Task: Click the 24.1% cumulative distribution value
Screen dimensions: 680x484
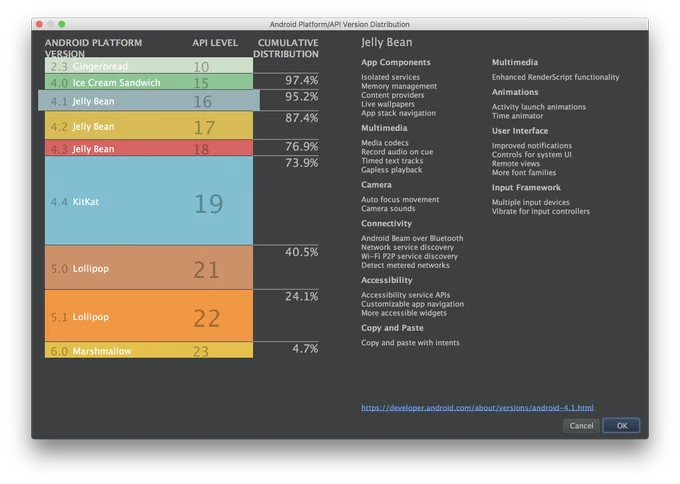Action: (301, 296)
